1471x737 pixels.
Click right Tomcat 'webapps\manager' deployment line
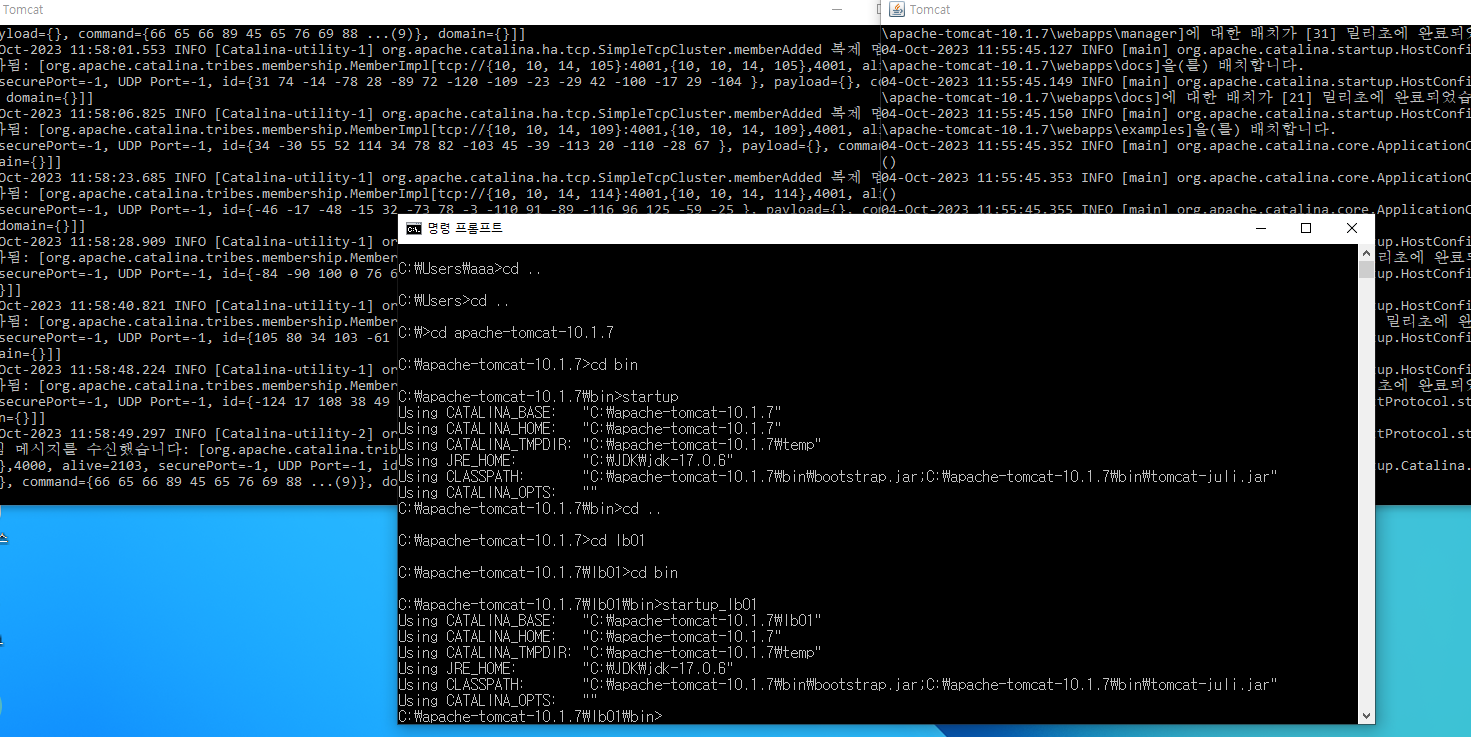tap(1176, 33)
